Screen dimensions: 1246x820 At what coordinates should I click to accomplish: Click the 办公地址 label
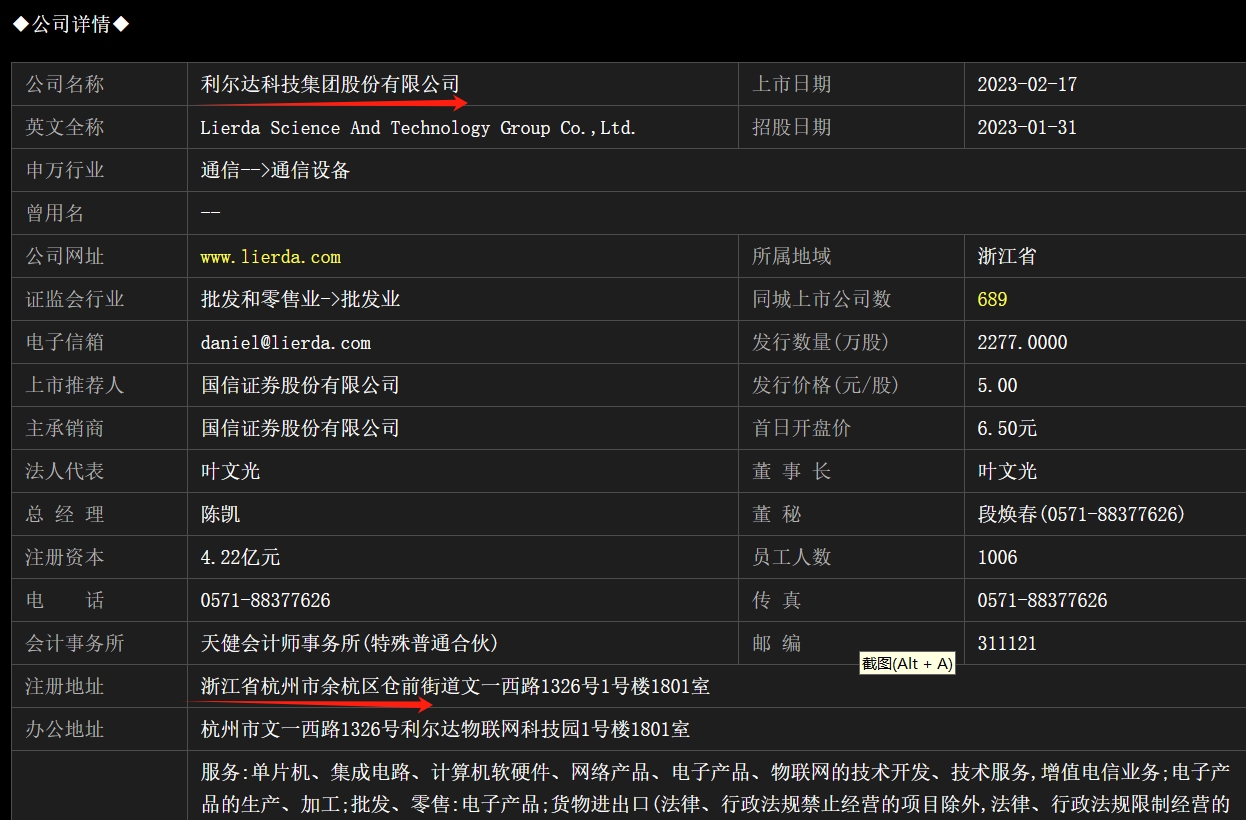(x=65, y=730)
